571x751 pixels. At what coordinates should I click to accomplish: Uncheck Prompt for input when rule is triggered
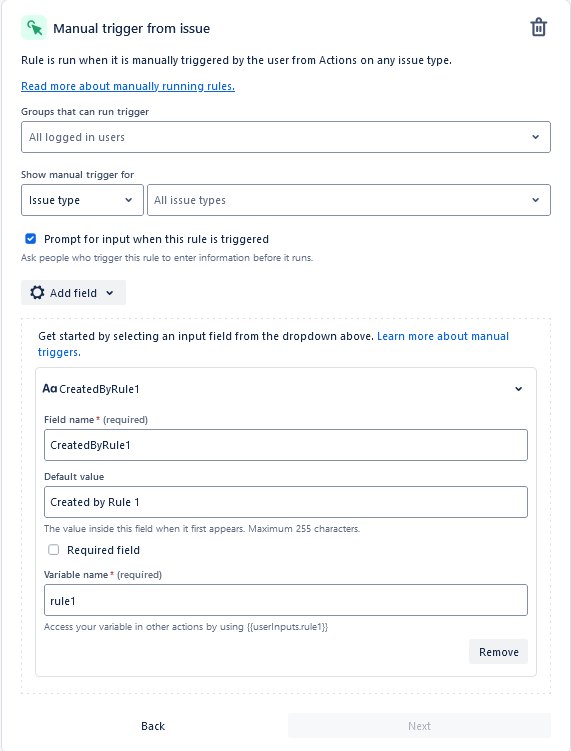coord(31,239)
